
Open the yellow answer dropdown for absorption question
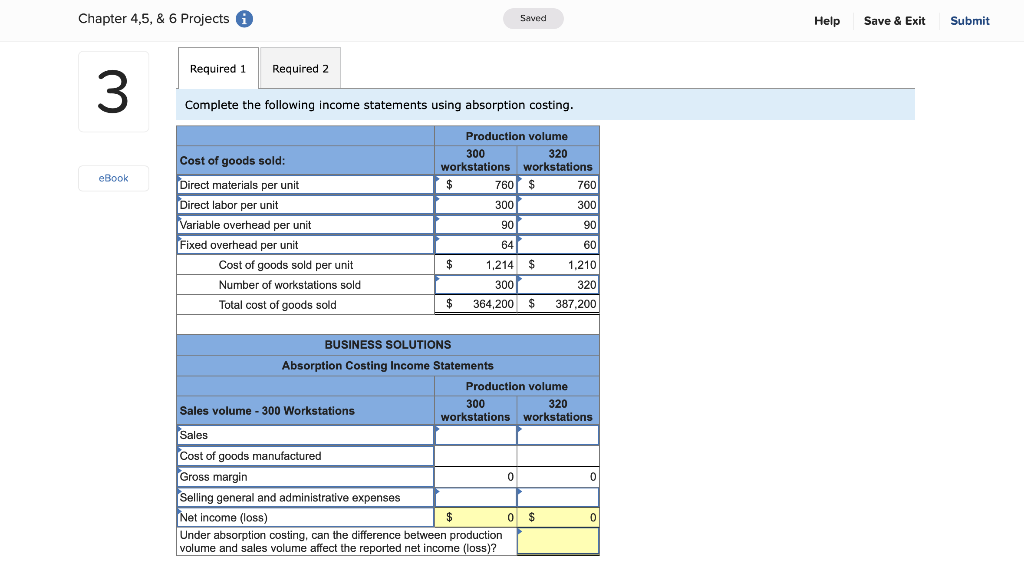(x=558, y=541)
